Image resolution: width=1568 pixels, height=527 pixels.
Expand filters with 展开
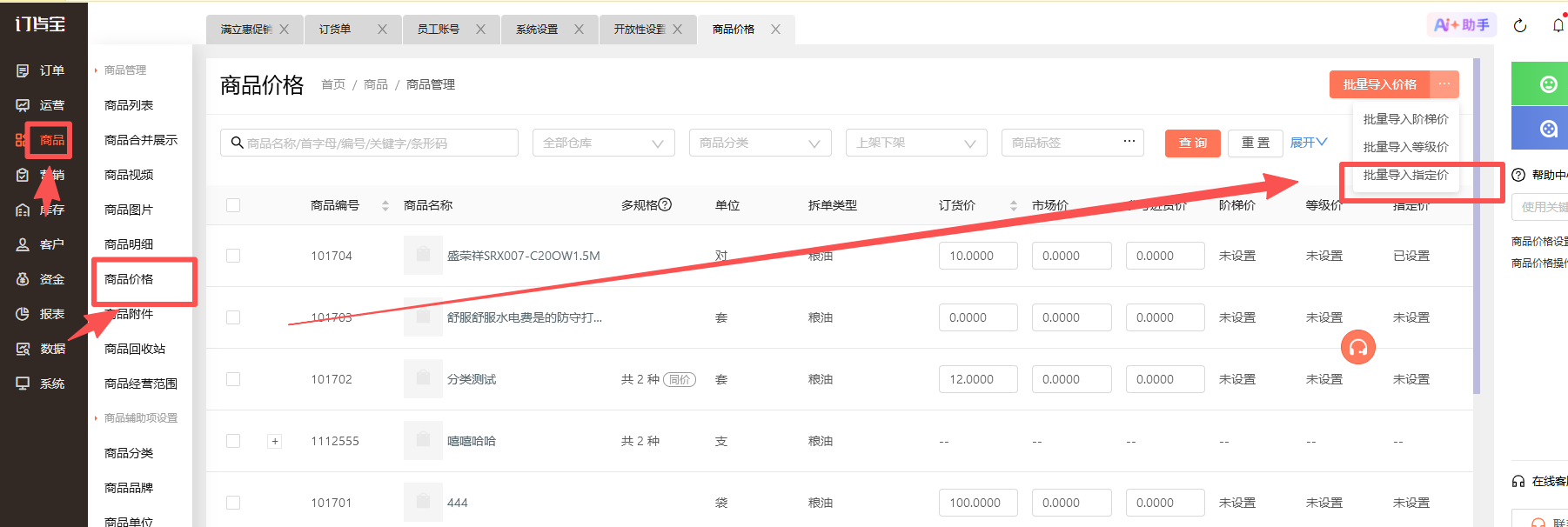click(x=1308, y=143)
